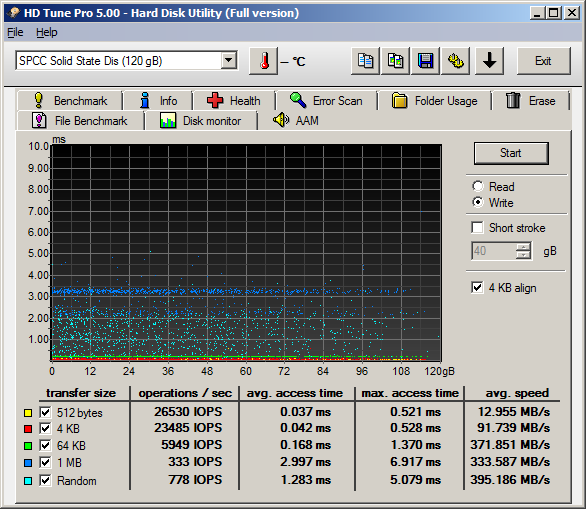The height and width of the screenshot is (509, 586).
Task: Switch to the Error Scan tab
Action: coord(326,101)
